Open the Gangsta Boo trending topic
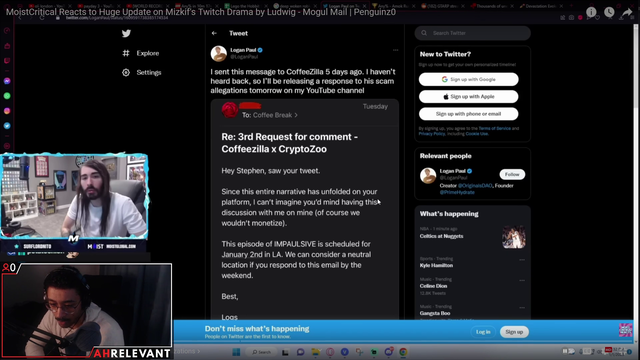The width and height of the screenshot is (640, 360). pos(435,313)
